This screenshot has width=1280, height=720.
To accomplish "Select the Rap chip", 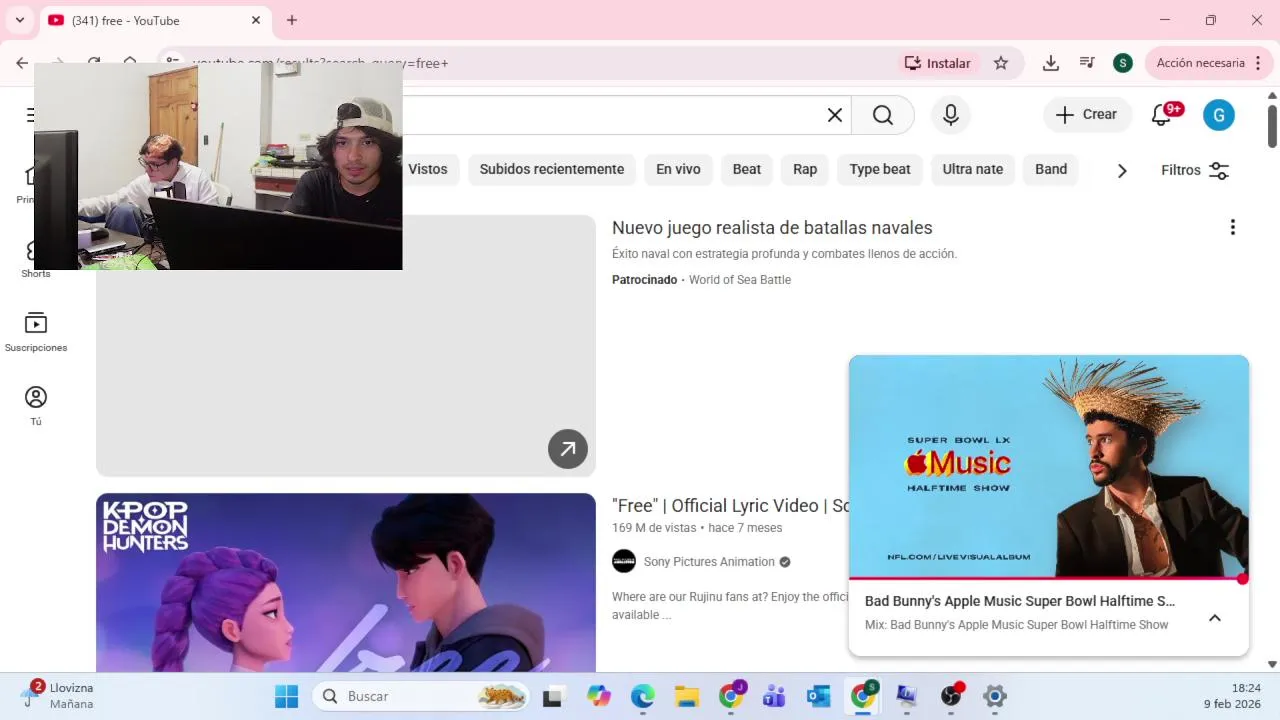I will click(x=805, y=169).
